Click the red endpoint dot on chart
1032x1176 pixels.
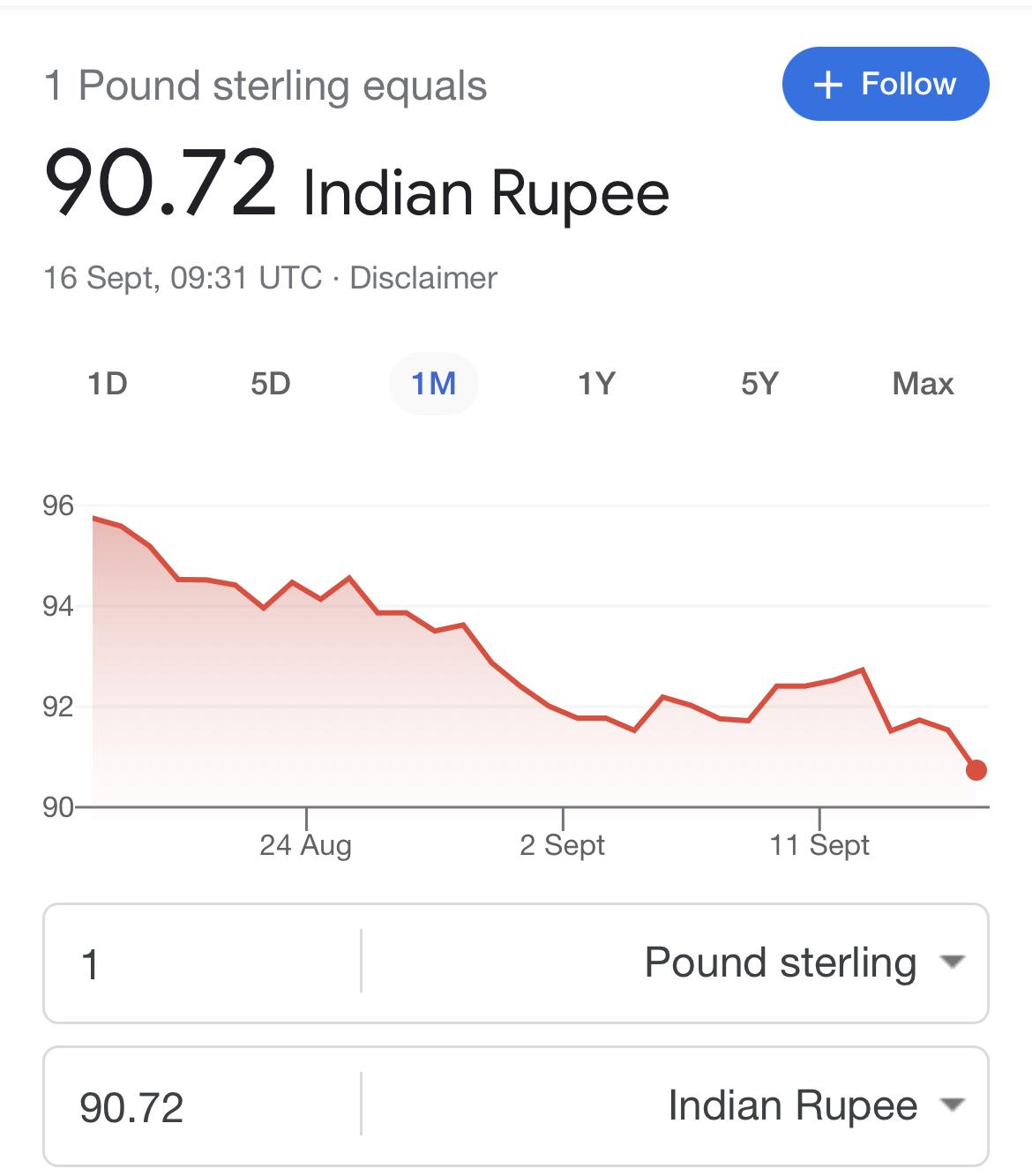(976, 770)
